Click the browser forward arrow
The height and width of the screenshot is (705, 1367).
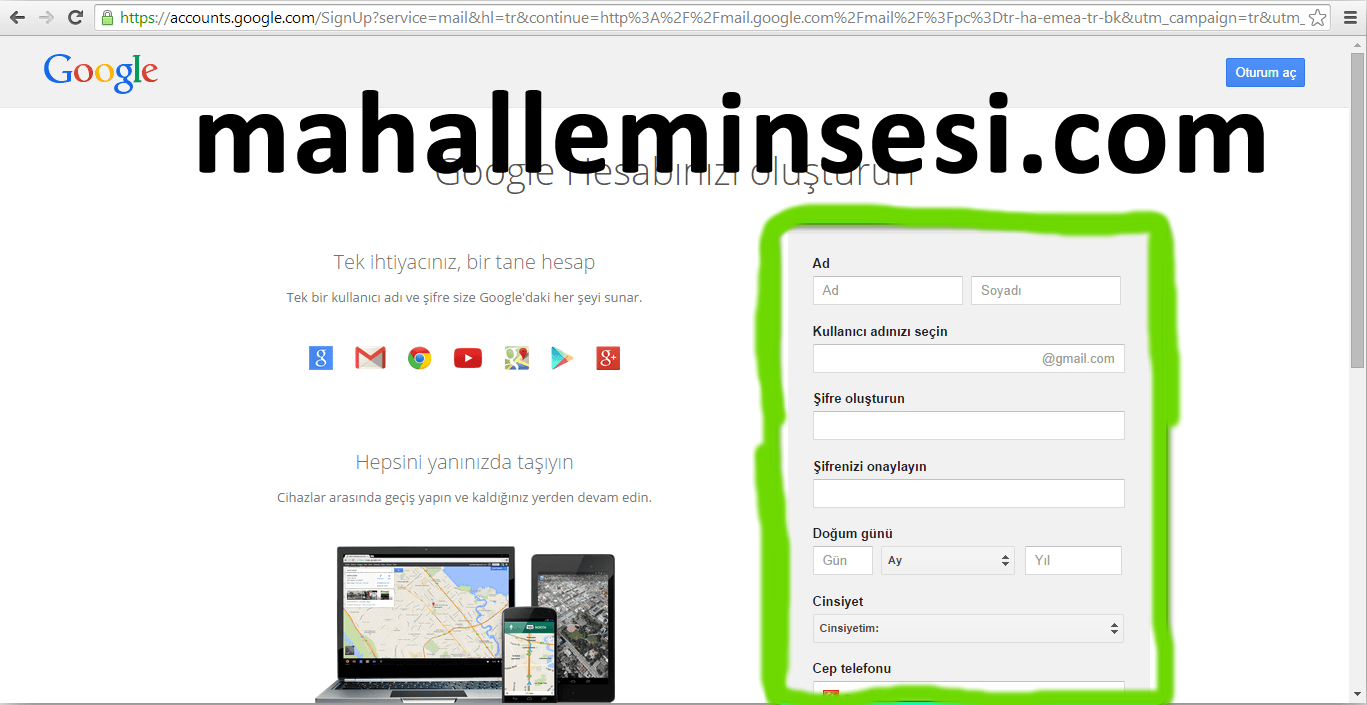(46, 17)
